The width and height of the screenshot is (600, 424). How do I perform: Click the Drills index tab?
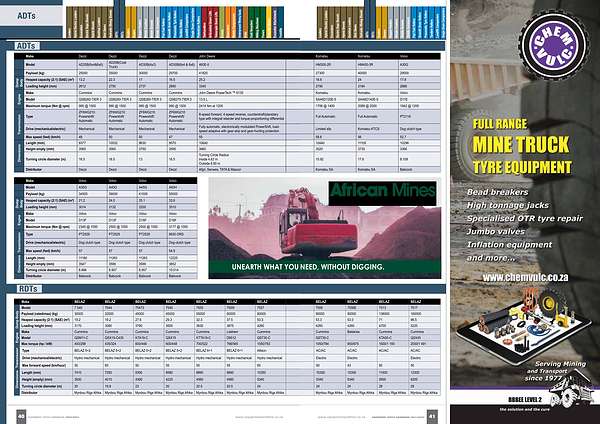click(245, 22)
